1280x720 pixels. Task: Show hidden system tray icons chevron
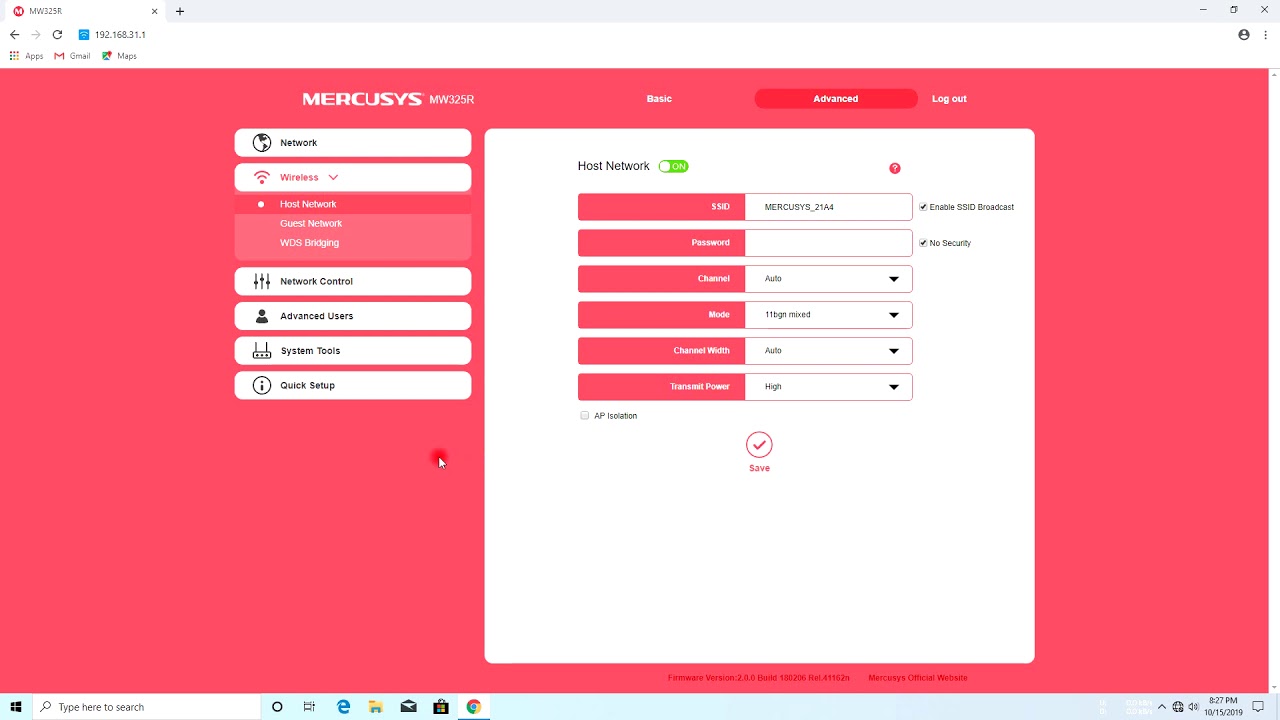coord(1162,707)
